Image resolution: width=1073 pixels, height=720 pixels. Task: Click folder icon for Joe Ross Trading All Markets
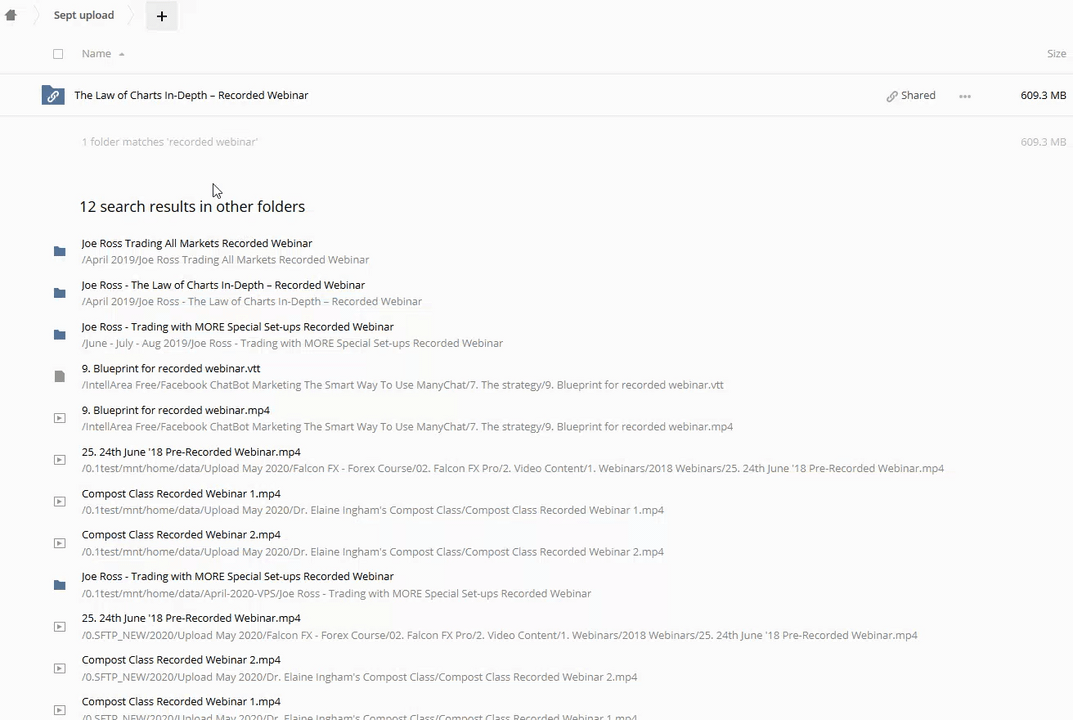(60, 251)
